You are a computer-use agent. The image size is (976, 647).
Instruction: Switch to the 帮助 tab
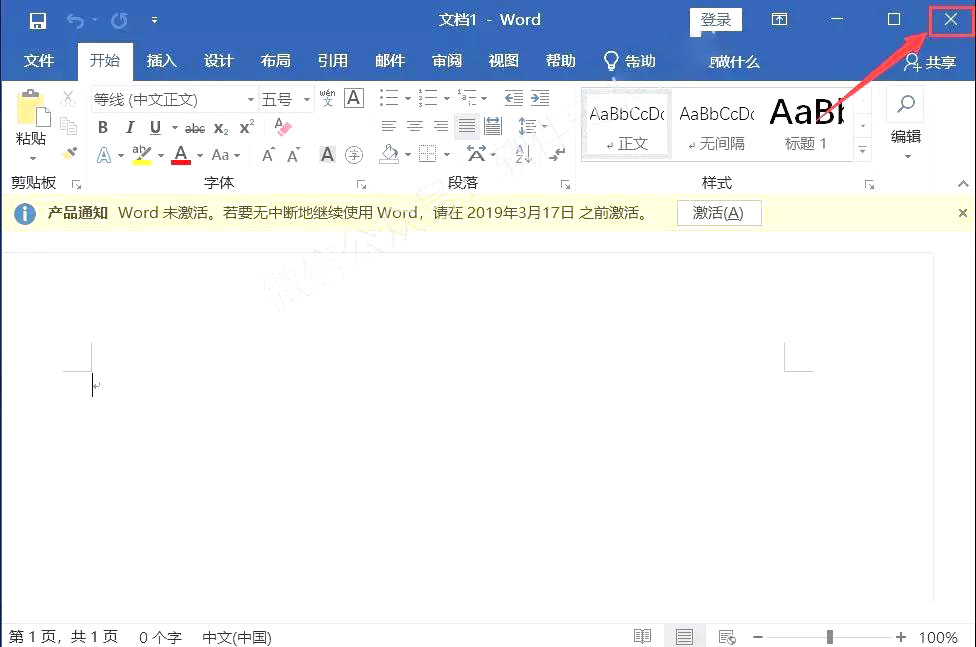(x=560, y=61)
